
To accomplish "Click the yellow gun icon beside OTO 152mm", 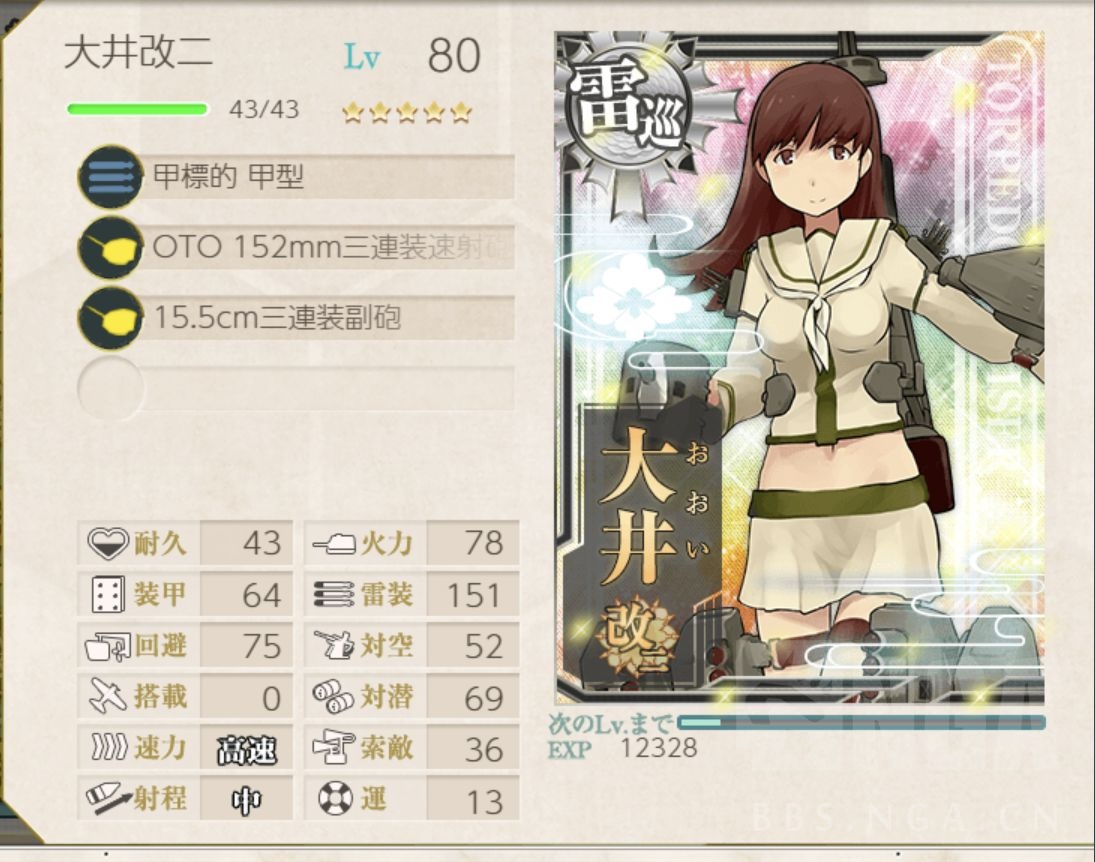I will click(110, 247).
